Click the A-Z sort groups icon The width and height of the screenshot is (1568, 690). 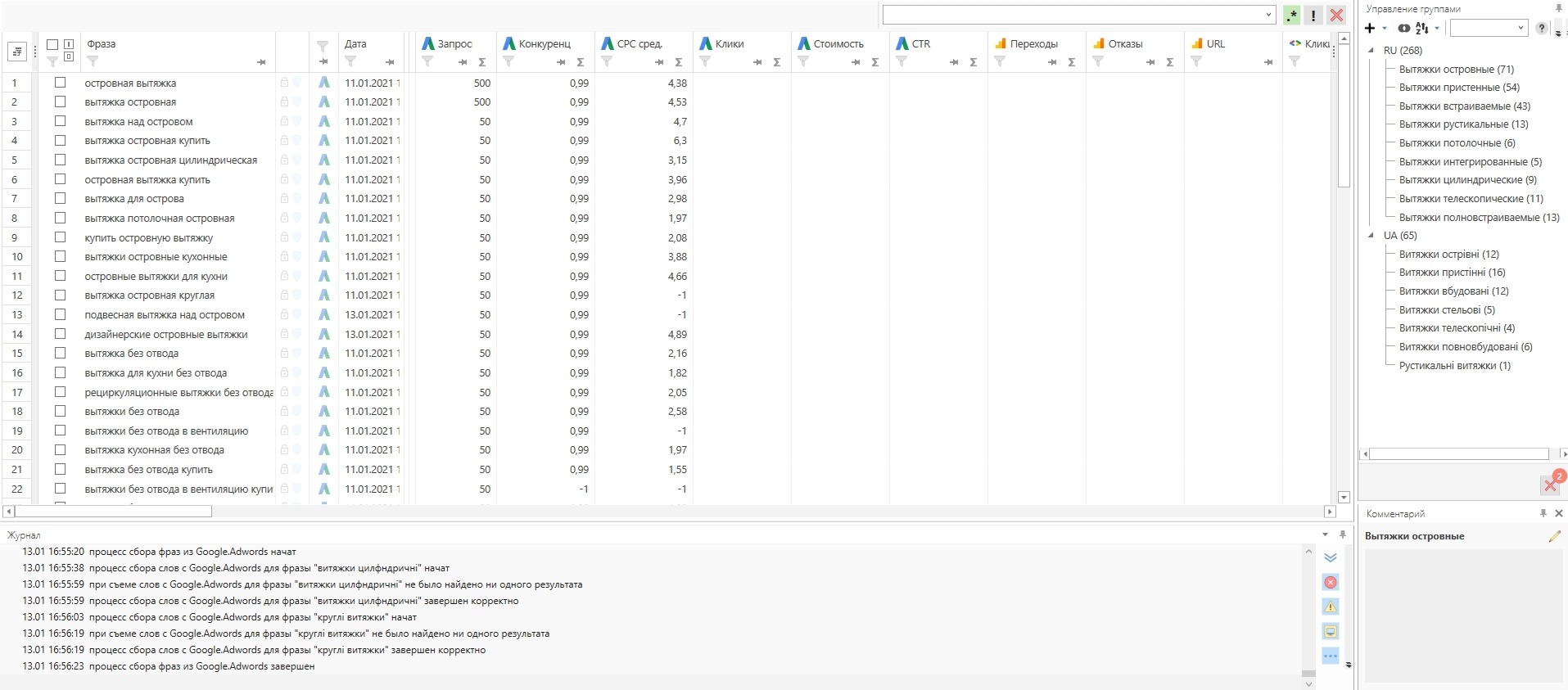(x=1422, y=29)
